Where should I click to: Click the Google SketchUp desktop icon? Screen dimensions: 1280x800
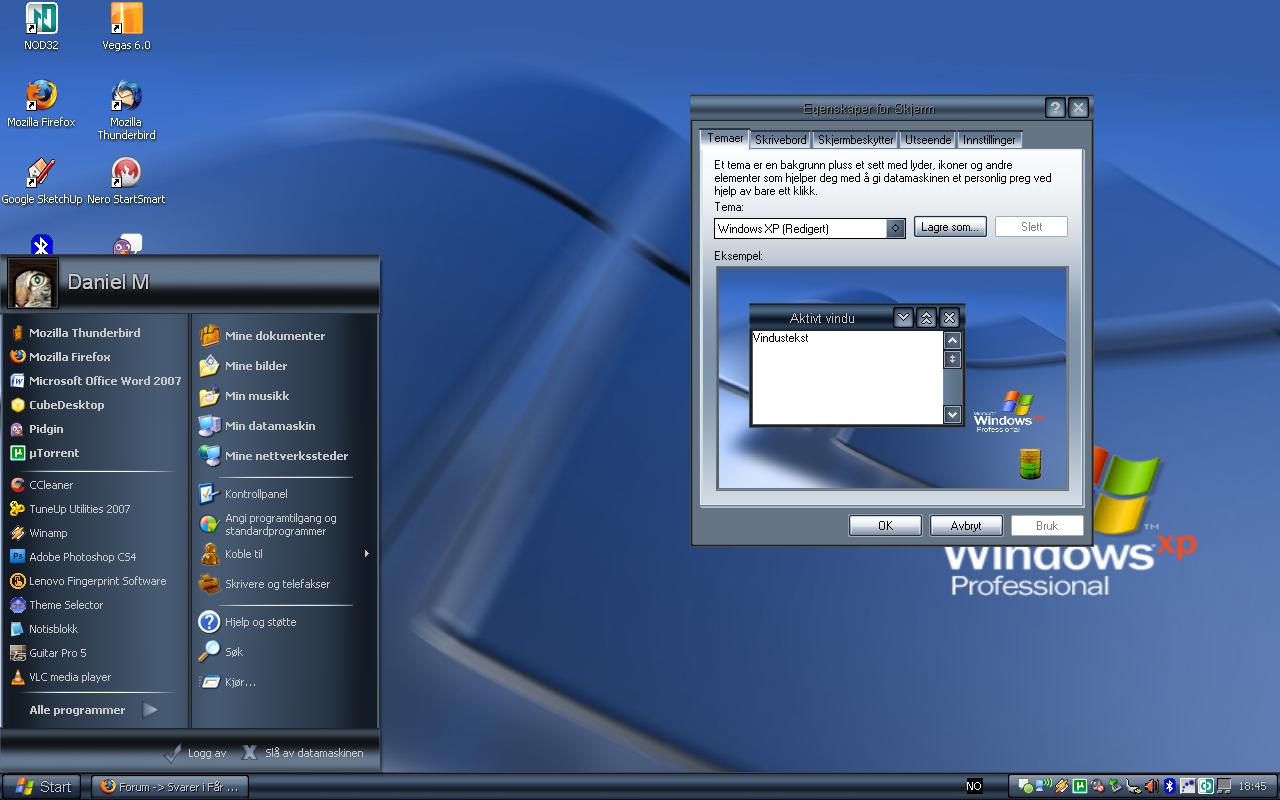(41, 180)
